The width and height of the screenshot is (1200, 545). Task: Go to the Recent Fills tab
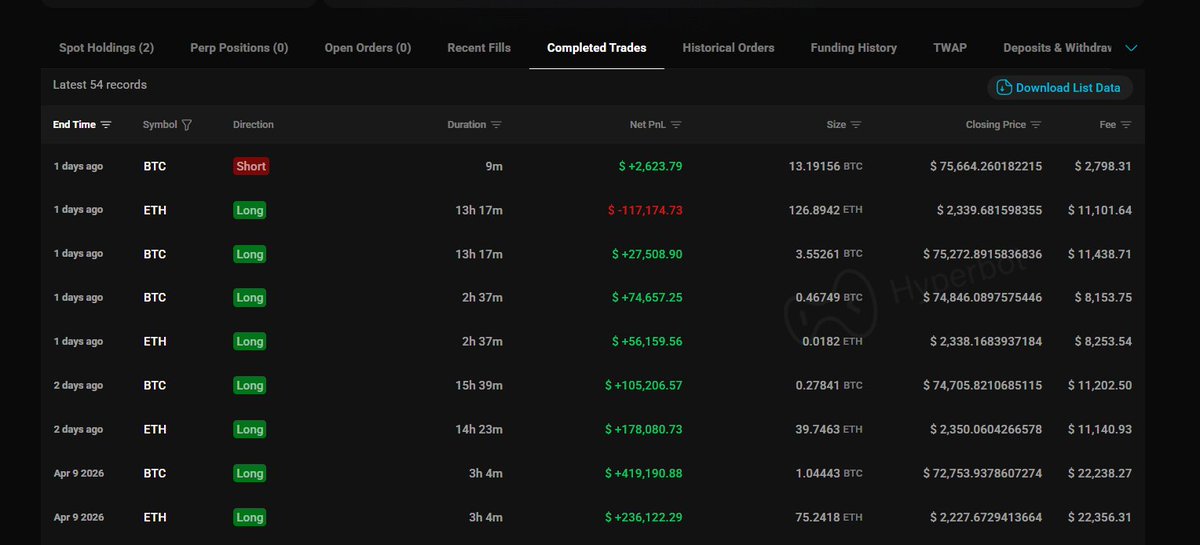(479, 48)
